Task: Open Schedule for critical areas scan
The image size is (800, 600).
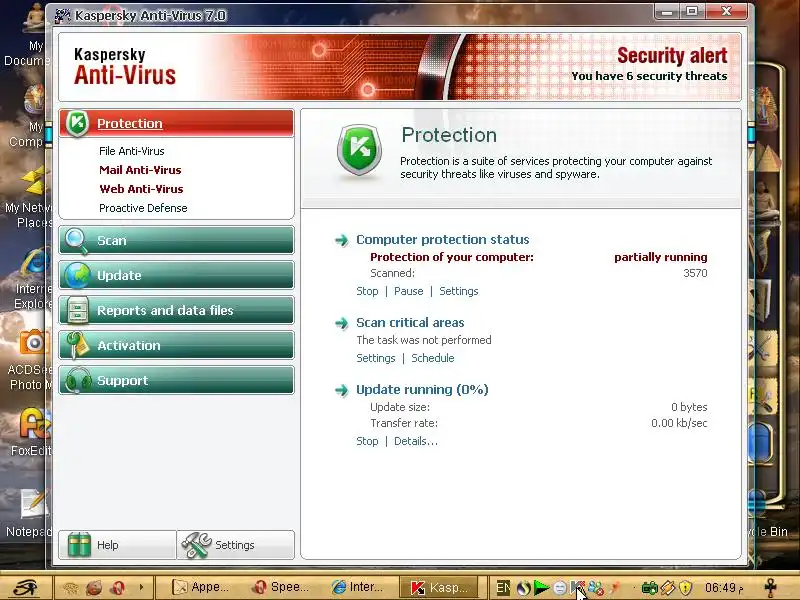Action: click(x=433, y=358)
